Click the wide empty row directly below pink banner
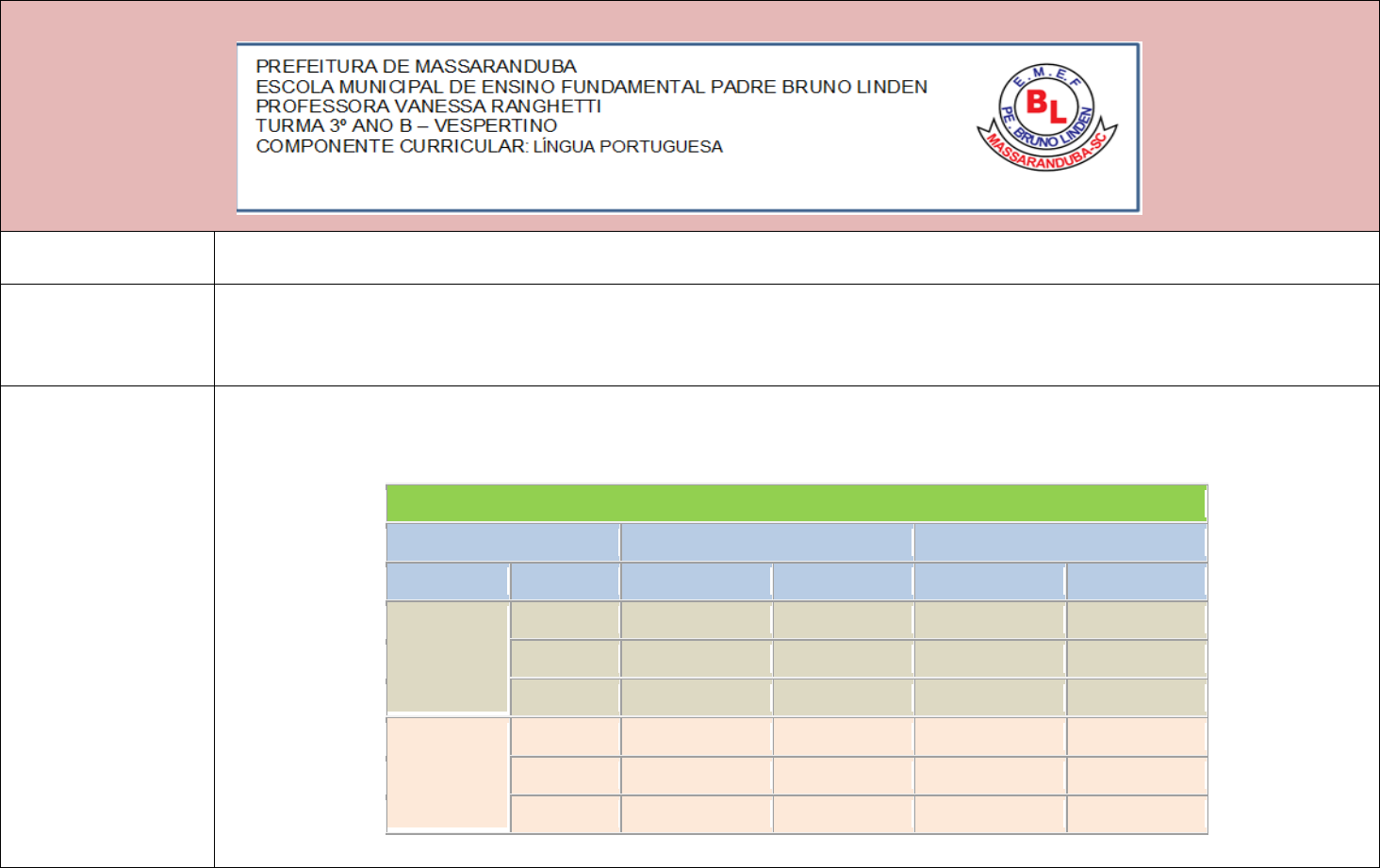Screen dimensions: 1380x868 point(796,257)
